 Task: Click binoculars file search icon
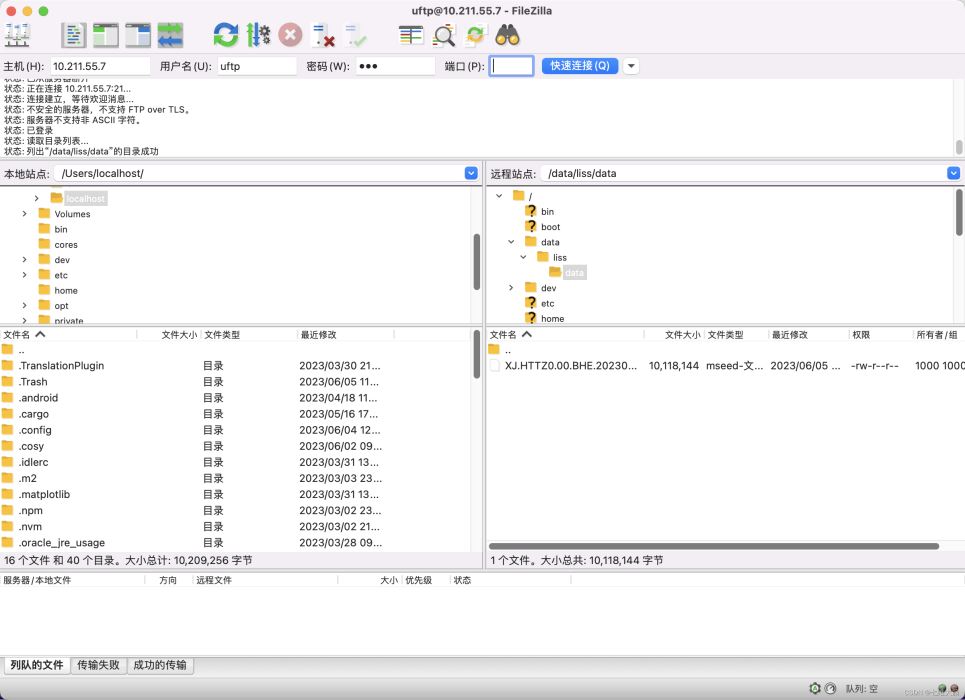507,35
